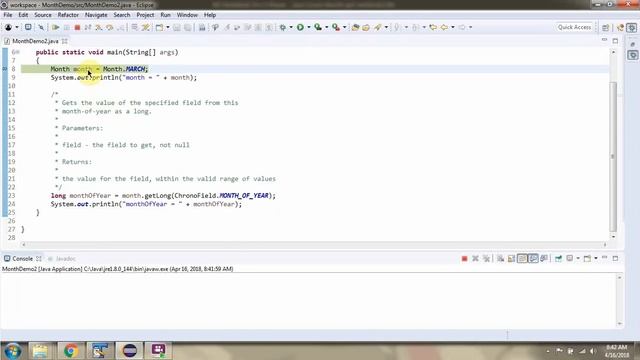
Task: Click the Back navigation arrow
Action: point(444,27)
